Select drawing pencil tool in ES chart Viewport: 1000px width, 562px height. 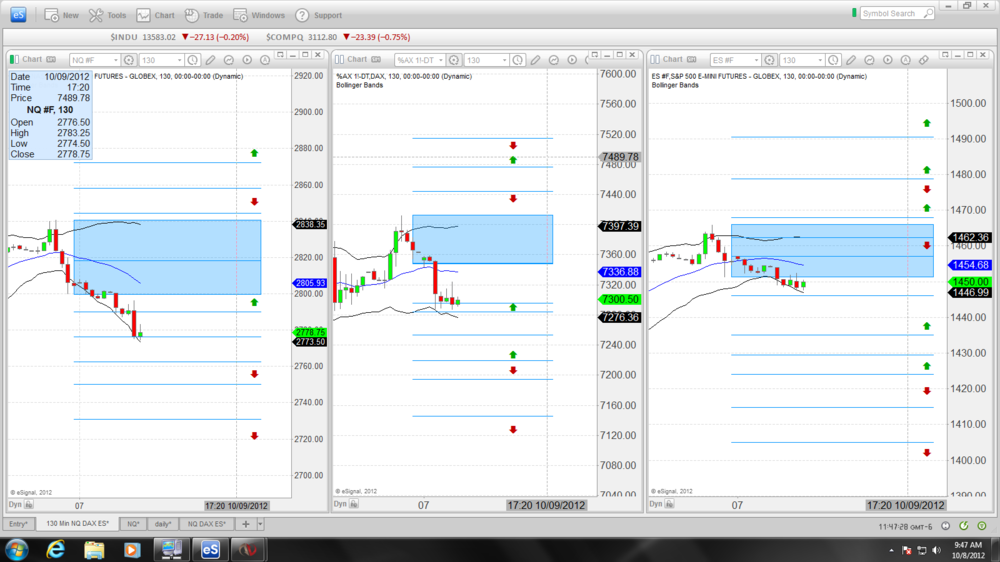(851, 60)
